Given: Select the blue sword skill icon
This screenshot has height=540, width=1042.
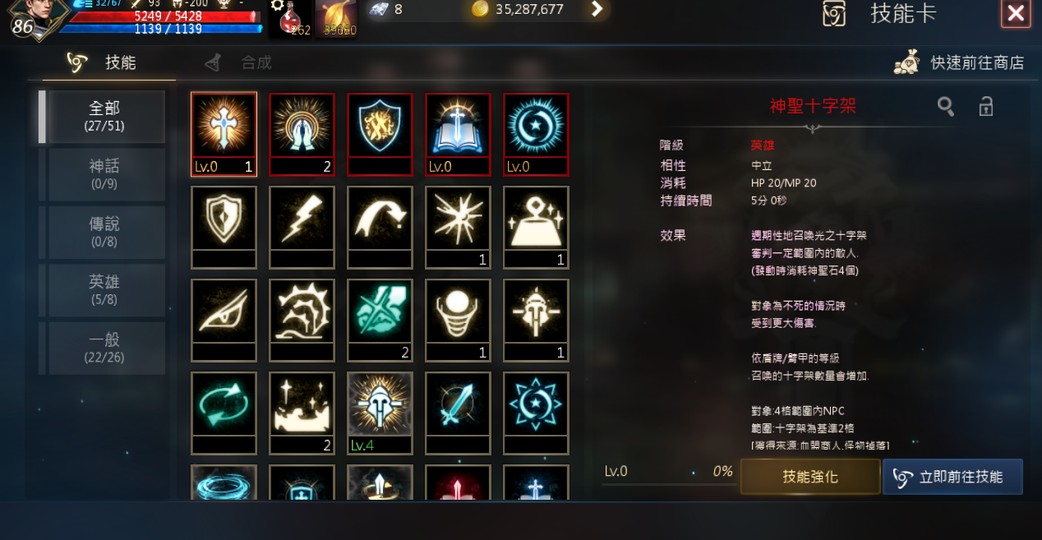Looking at the screenshot, I should point(458,412).
